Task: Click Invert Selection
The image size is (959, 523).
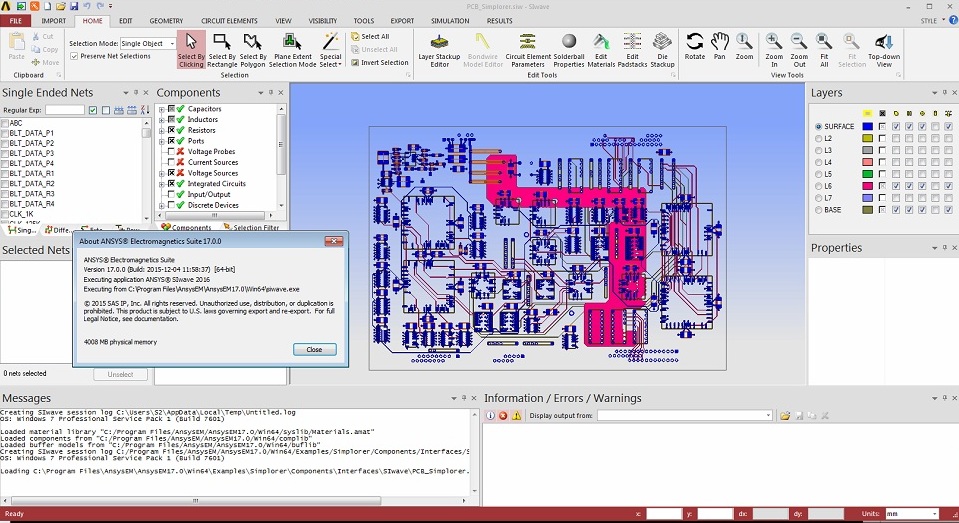Action: 379,62
